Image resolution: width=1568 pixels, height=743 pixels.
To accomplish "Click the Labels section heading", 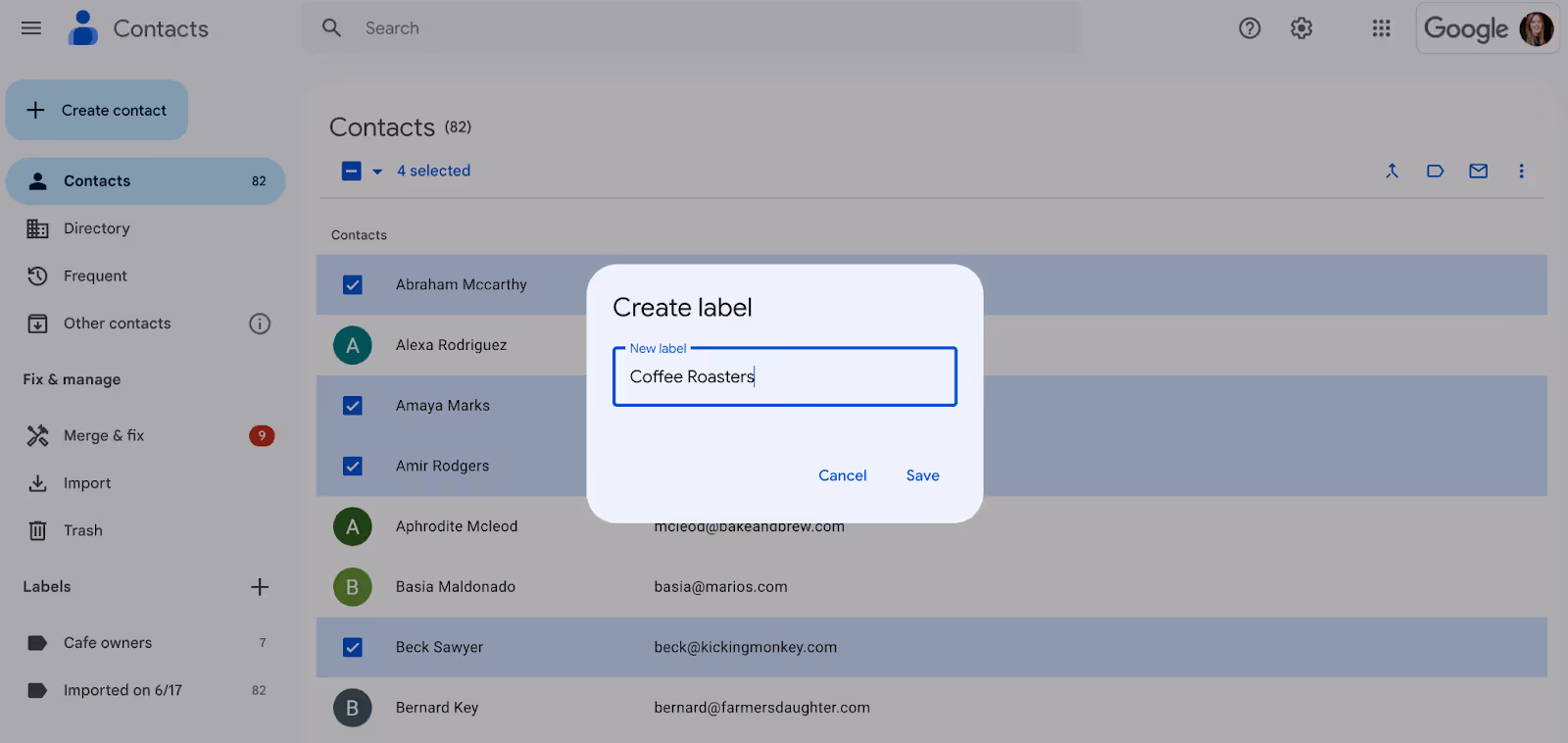I will [47, 587].
